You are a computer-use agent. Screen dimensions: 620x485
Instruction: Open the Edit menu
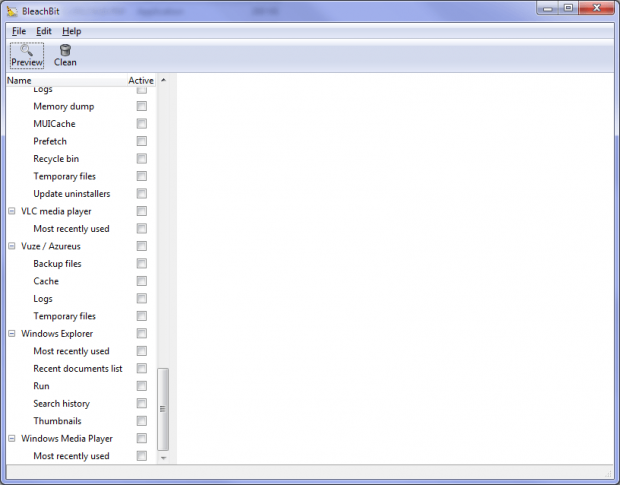tap(44, 31)
